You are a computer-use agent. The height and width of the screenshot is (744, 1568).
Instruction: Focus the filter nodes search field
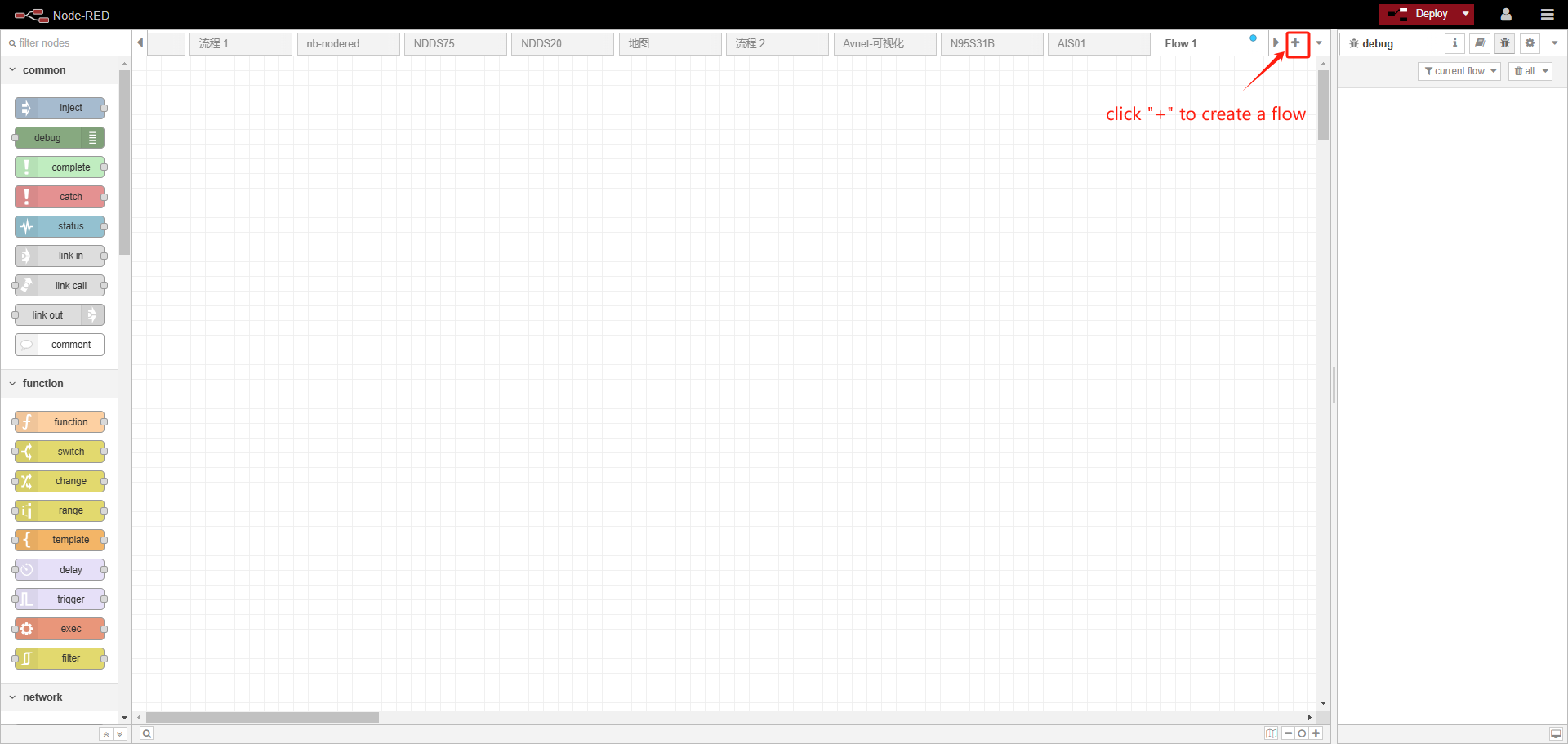click(x=66, y=43)
